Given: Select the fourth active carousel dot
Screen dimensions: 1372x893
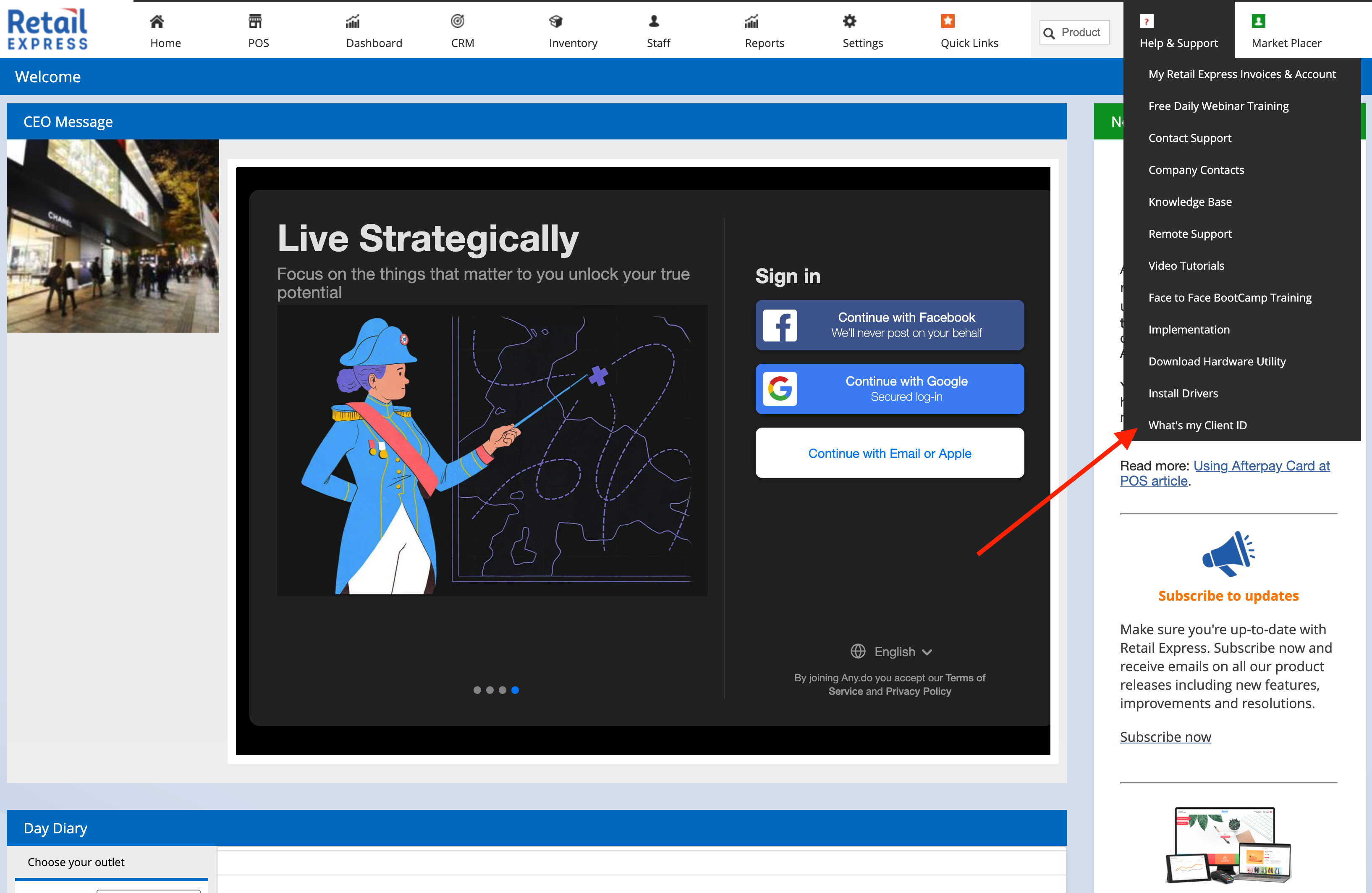Looking at the screenshot, I should [x=515, y=690].
